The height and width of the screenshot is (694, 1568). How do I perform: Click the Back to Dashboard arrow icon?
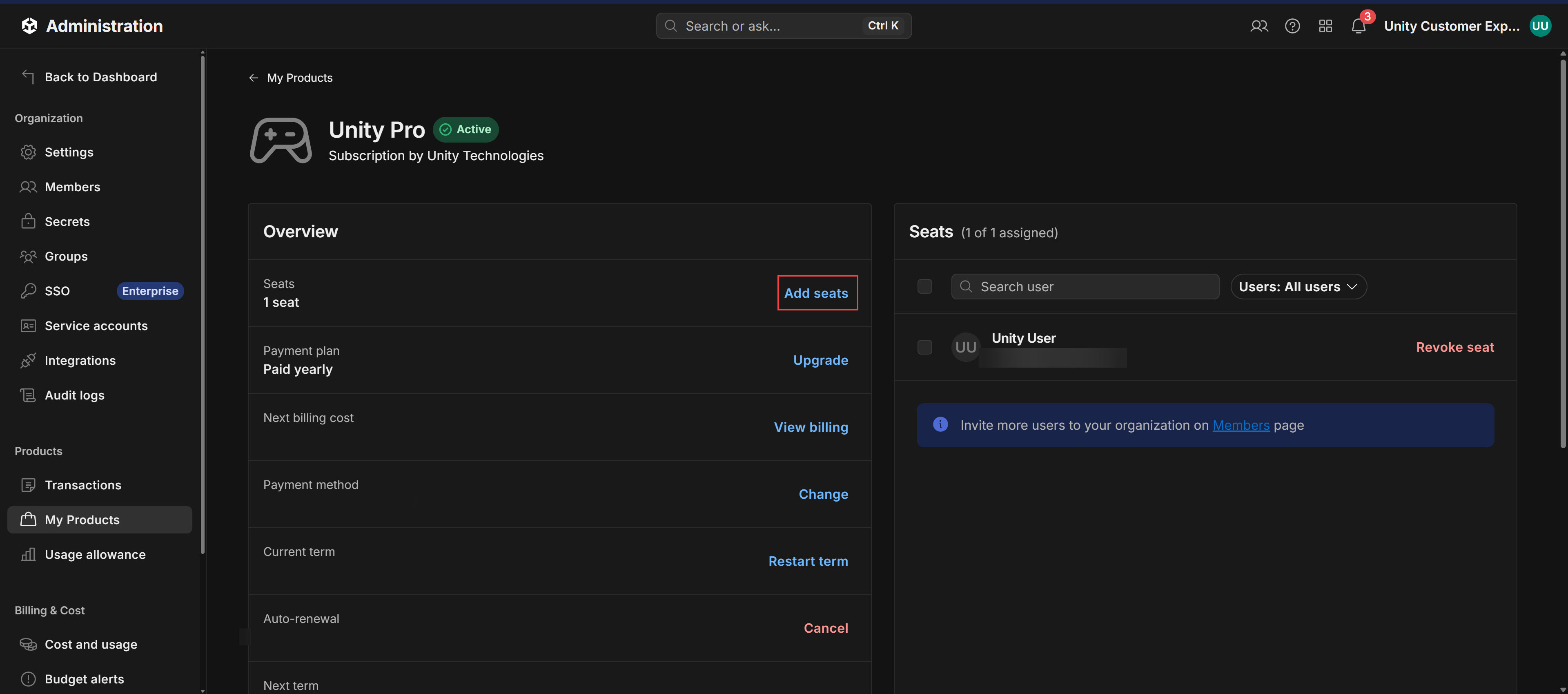28,76
